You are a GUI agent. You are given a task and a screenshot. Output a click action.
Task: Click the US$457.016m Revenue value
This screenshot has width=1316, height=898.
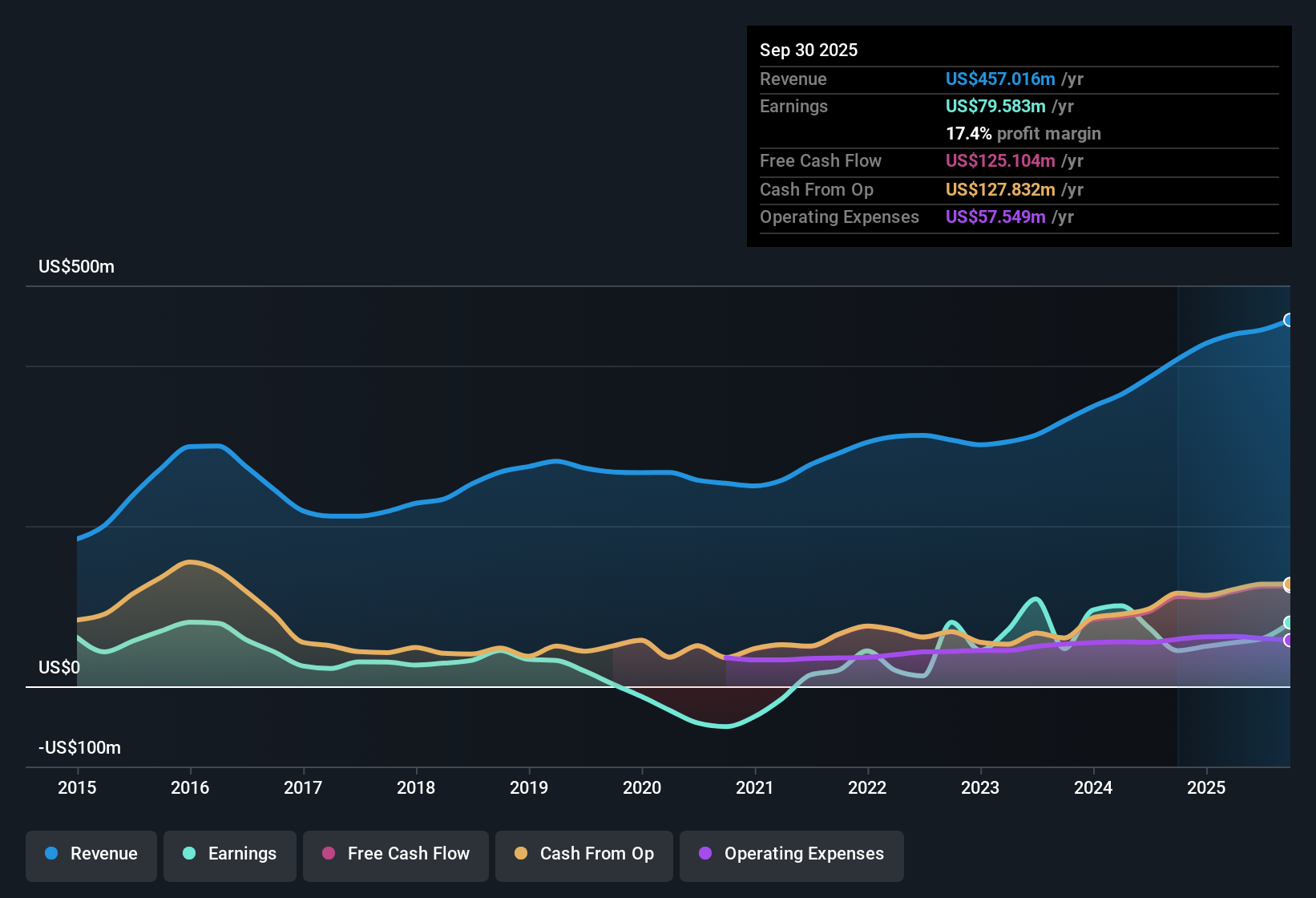(x=999, y=79)
